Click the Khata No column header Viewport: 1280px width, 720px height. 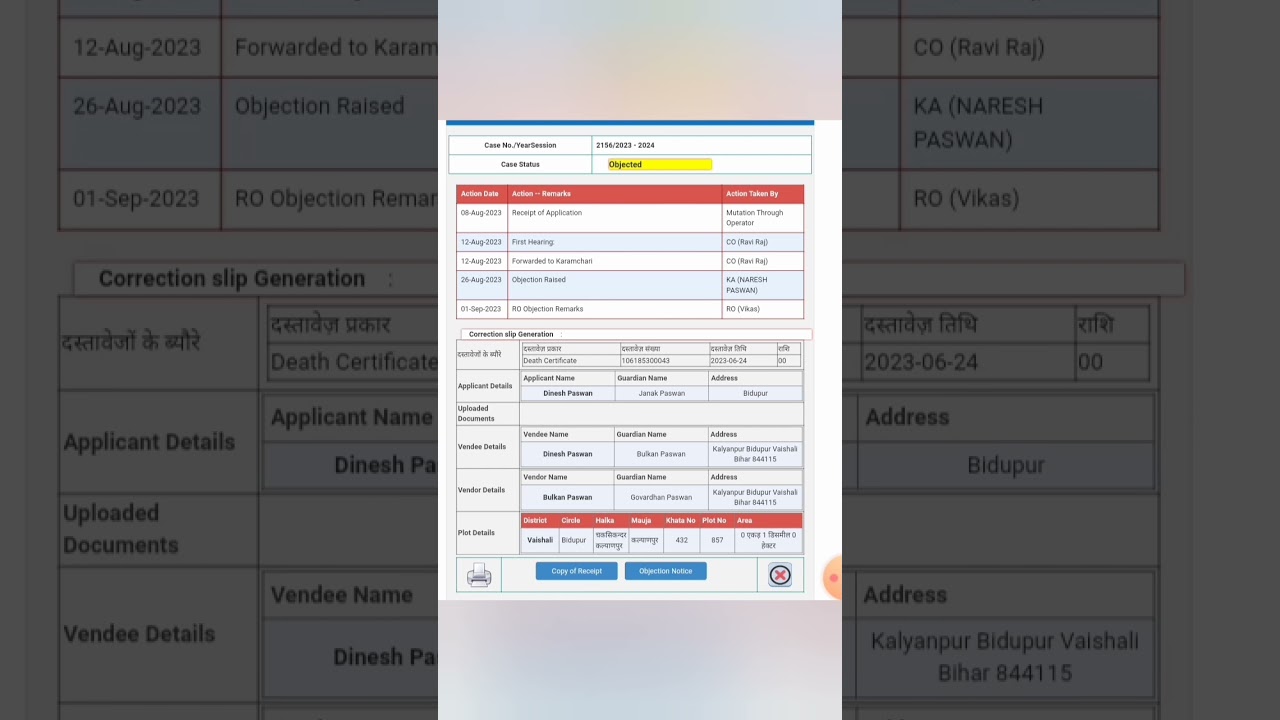(681, 520)
